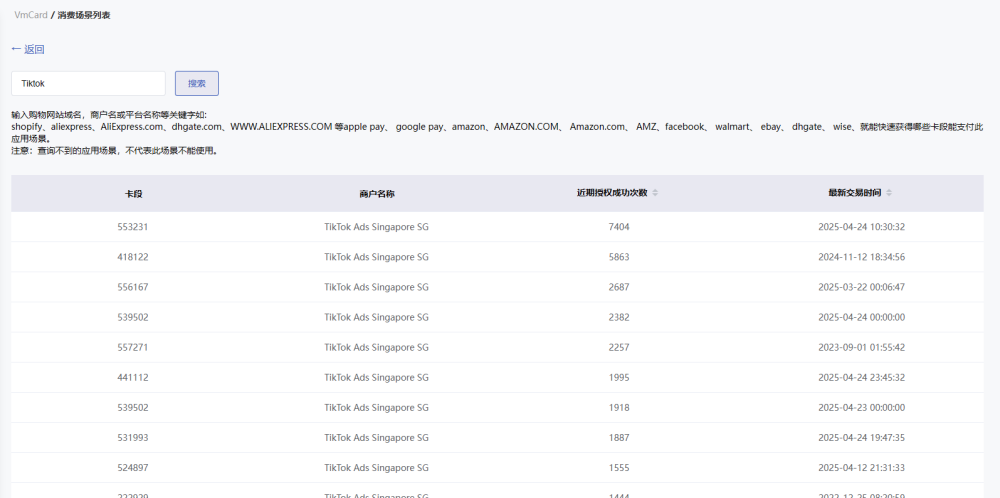This screenshot has height=498, width=1000.
Task: Click timestamp 2025-04-24 19:47:35
Action: 862,437
